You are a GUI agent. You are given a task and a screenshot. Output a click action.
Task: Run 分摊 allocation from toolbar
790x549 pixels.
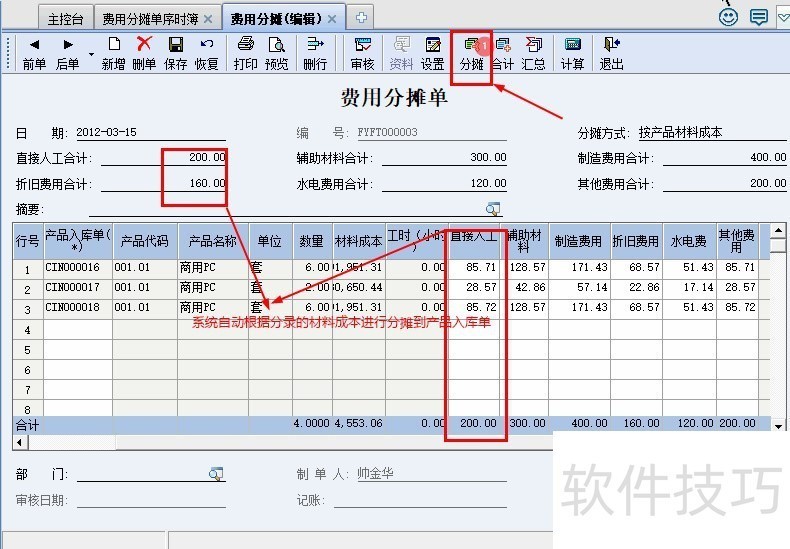471,53
